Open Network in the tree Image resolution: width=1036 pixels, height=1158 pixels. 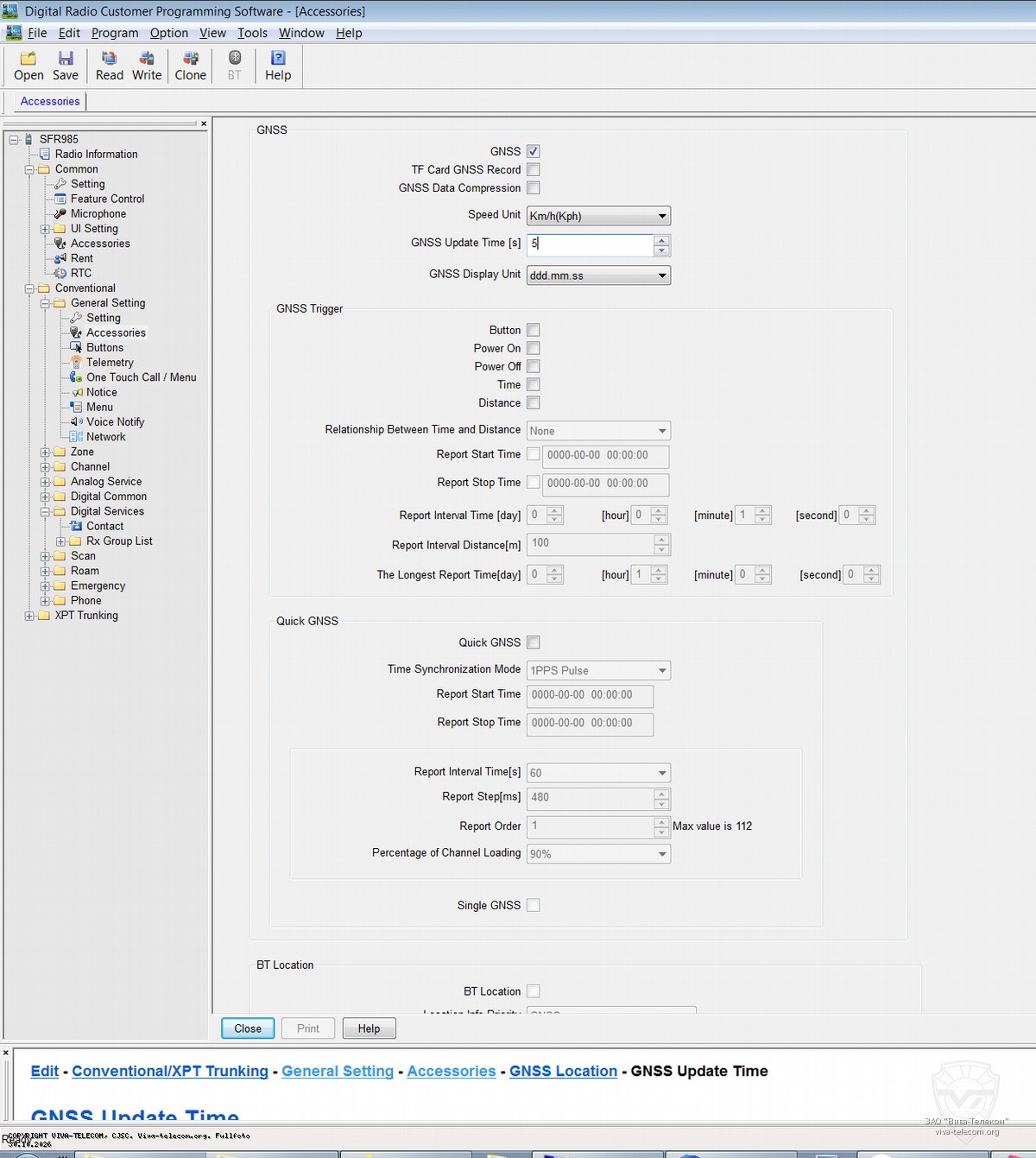pos(105,437)
